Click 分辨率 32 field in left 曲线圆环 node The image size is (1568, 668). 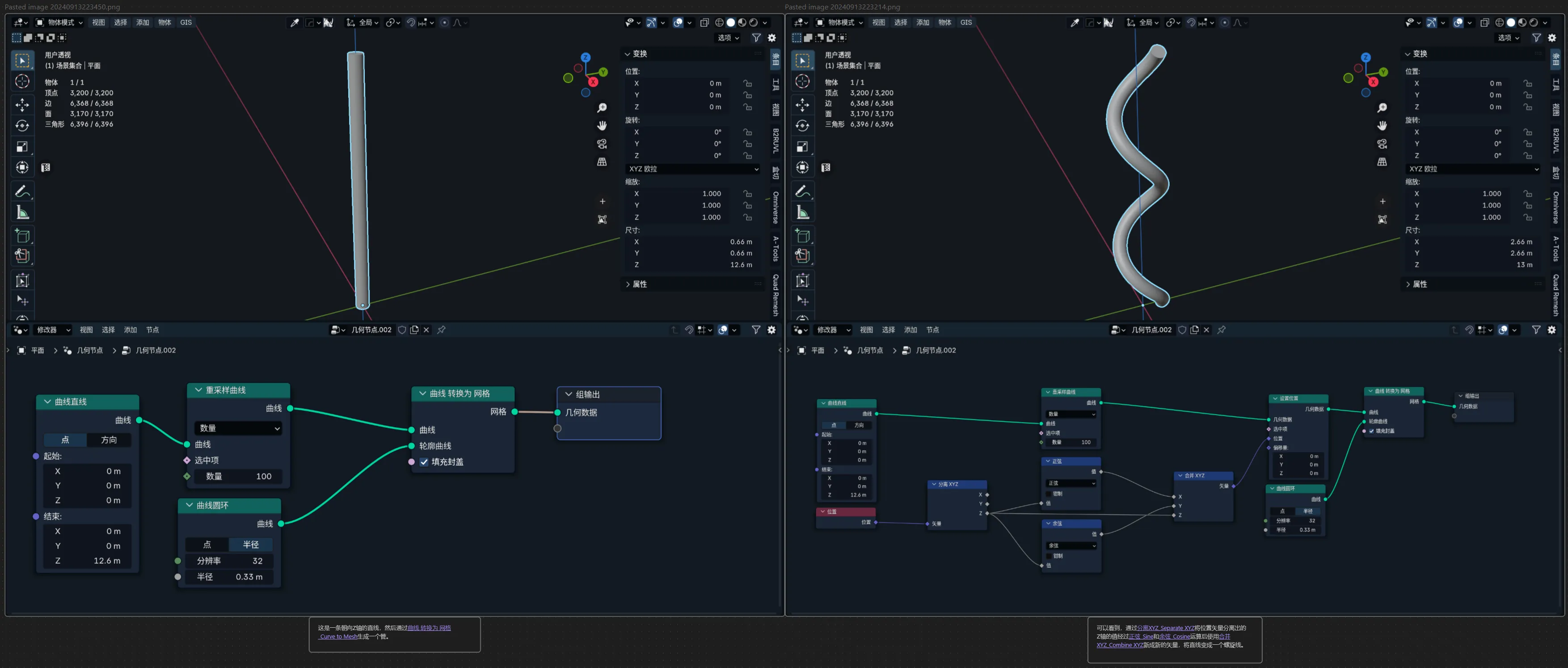229,561
